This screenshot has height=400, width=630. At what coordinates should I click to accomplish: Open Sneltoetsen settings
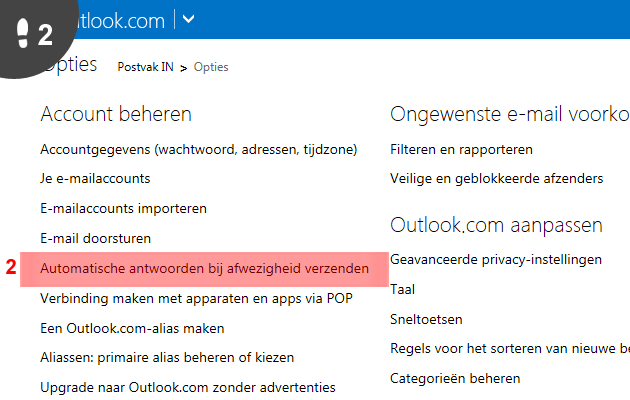point(426,319)
